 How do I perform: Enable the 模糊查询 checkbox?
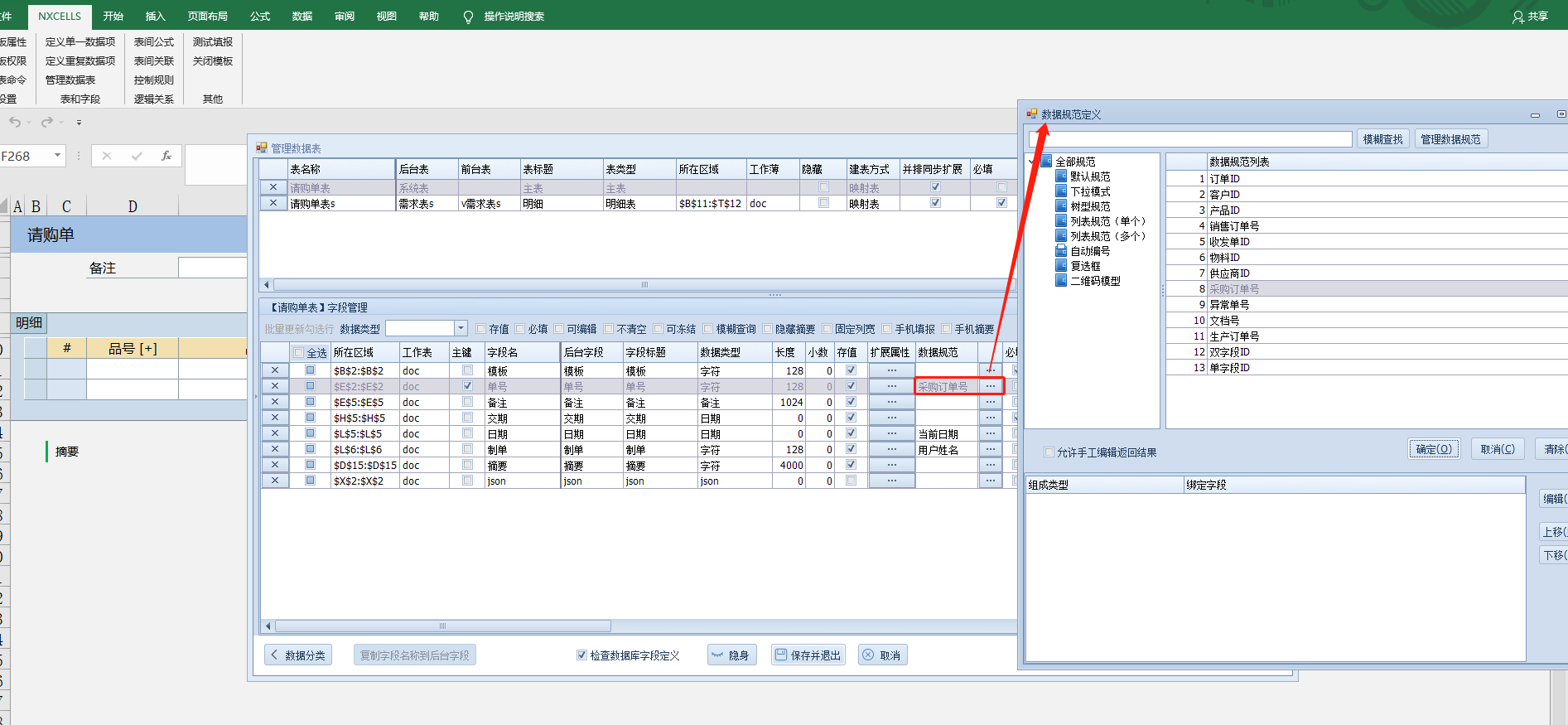tap(708, 329)
